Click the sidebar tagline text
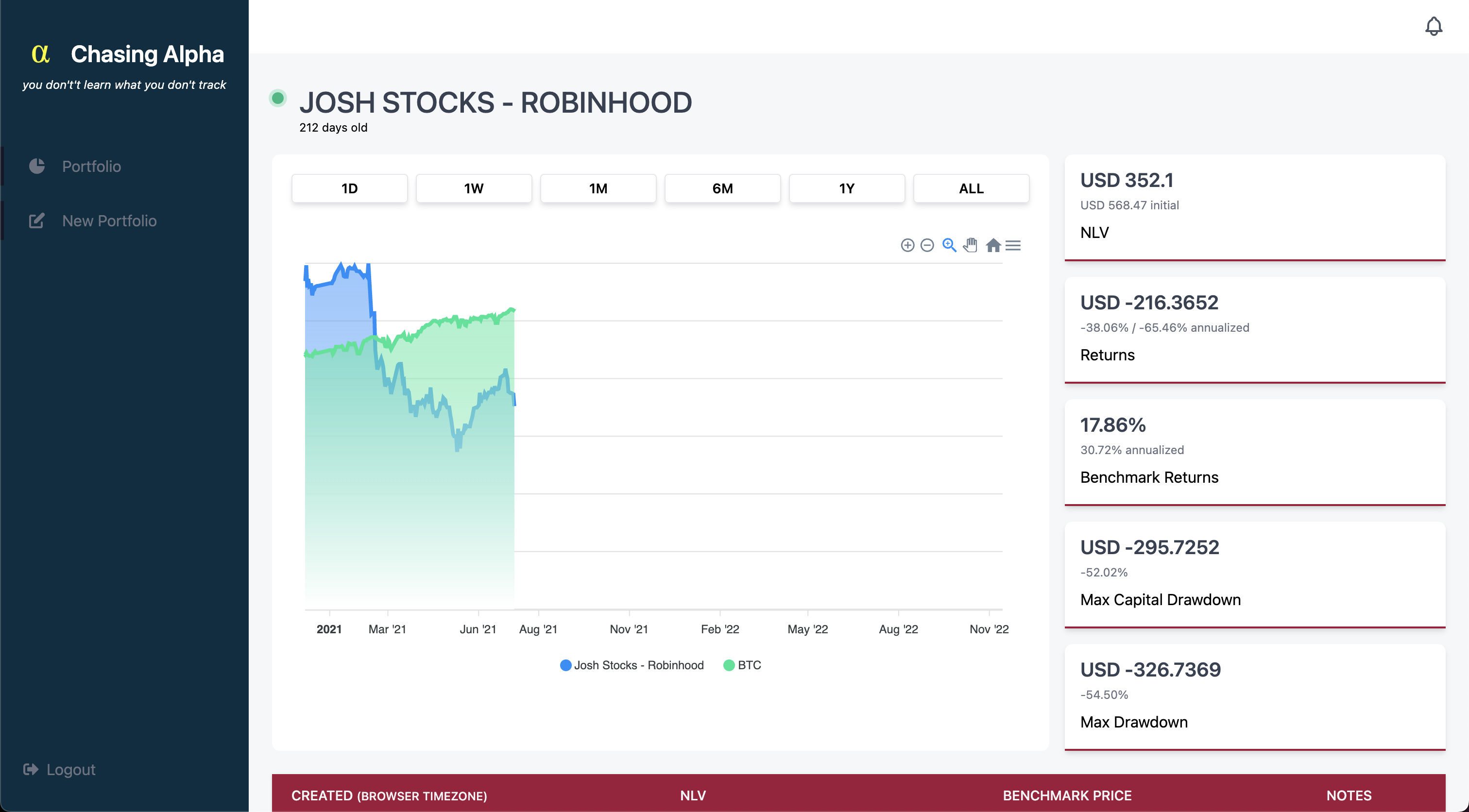This screenshot has width=1469, height=812. click(x=124, y=85)
